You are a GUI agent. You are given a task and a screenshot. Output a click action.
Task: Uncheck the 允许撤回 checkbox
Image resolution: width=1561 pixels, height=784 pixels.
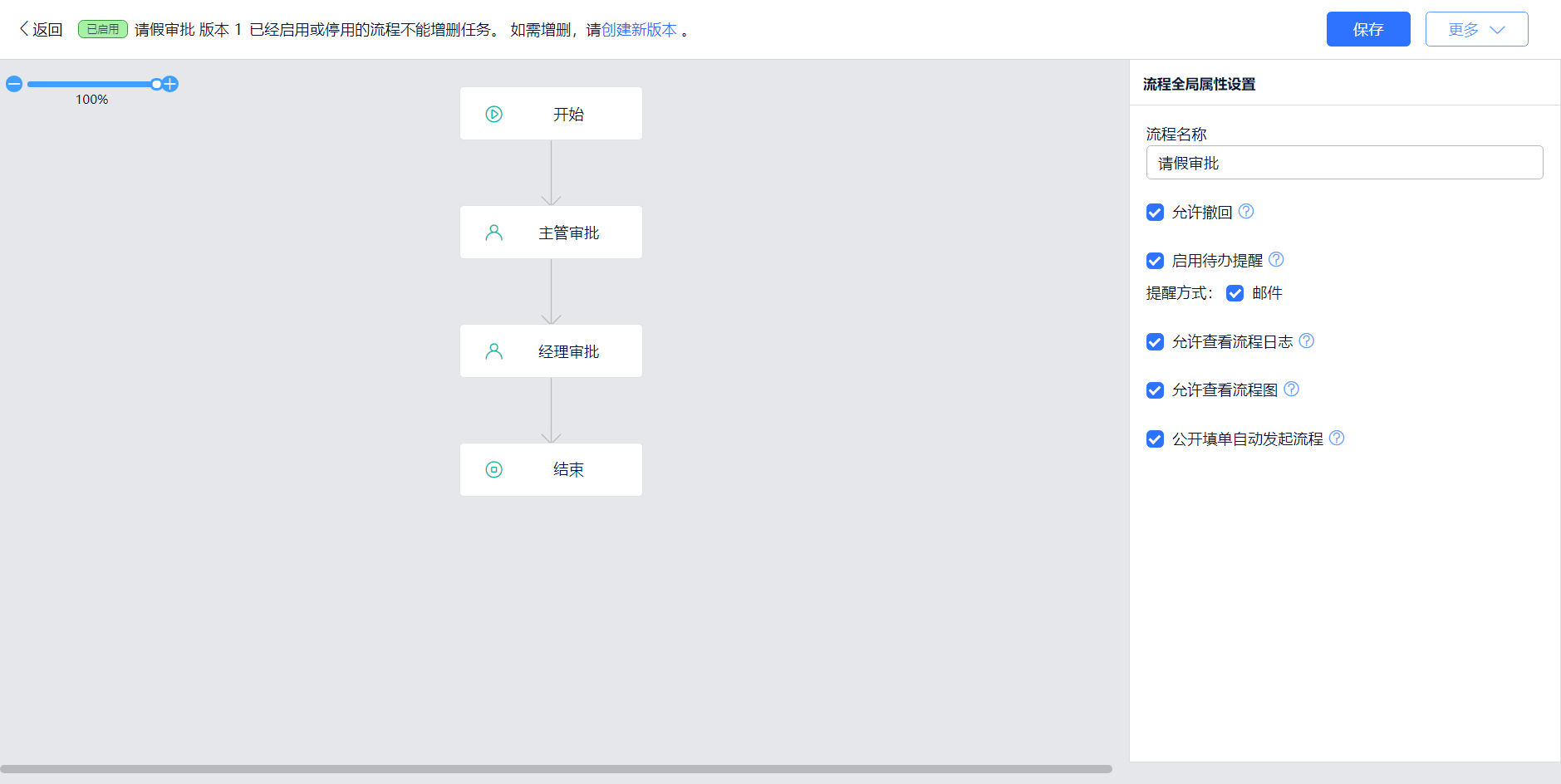tap(1155, 213)
